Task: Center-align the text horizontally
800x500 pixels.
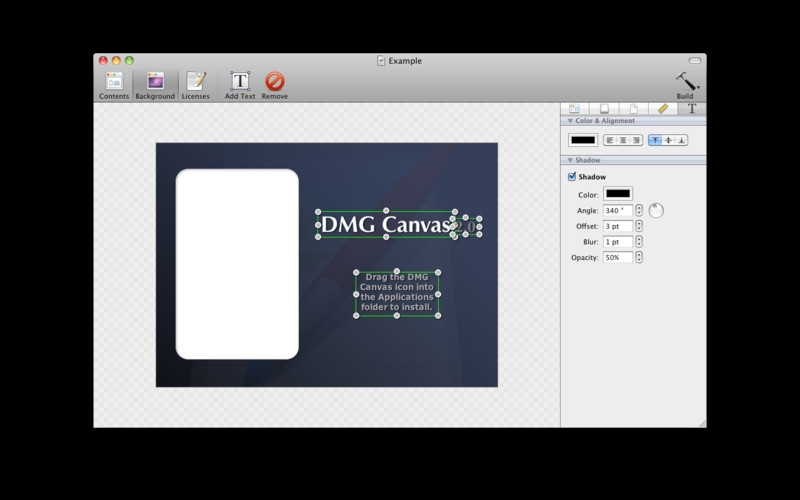Action: tap(622, 140)
